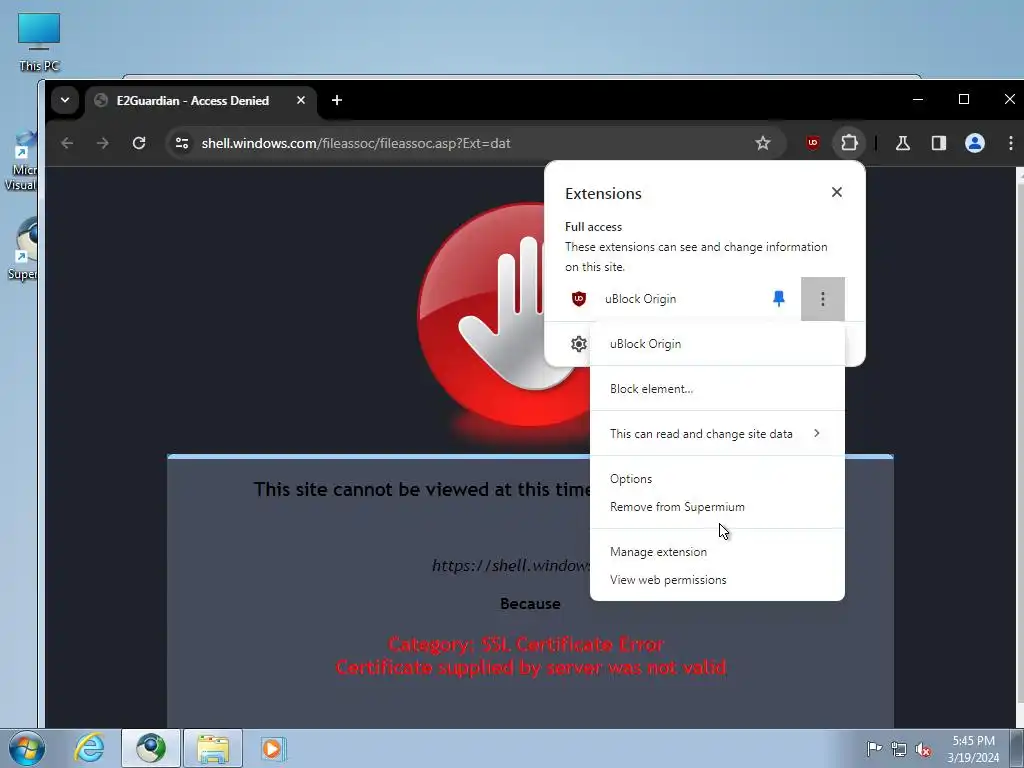The height and width of the screenshot is (768, 1024).
Task: Open the Windows Start orb
Action: pos(26,748)
